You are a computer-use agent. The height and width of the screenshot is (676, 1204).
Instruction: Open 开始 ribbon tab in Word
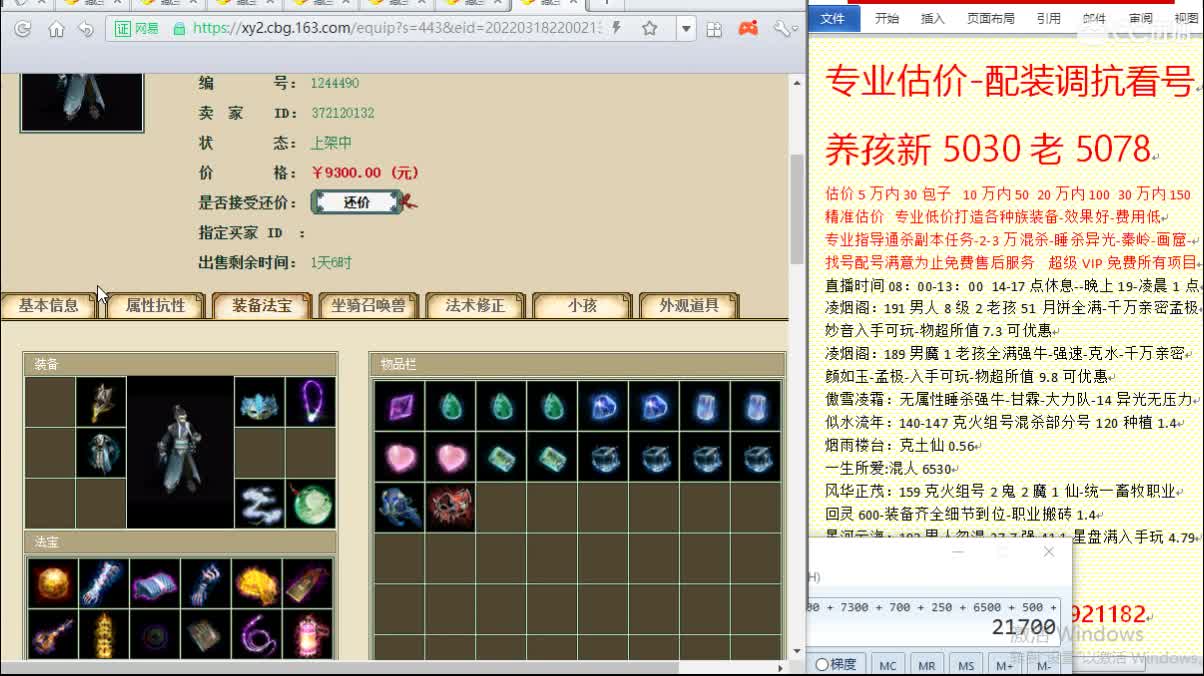[x=887, y=18]
